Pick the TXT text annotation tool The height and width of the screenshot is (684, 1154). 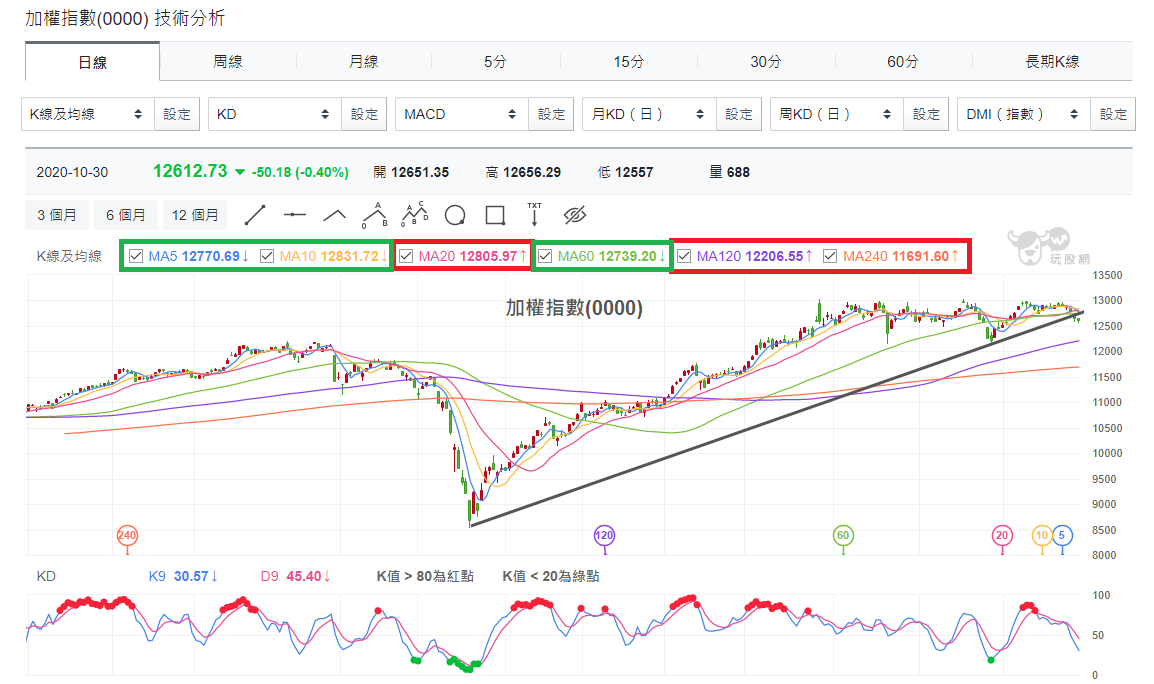pyautogui.click(x=534, y=214)
